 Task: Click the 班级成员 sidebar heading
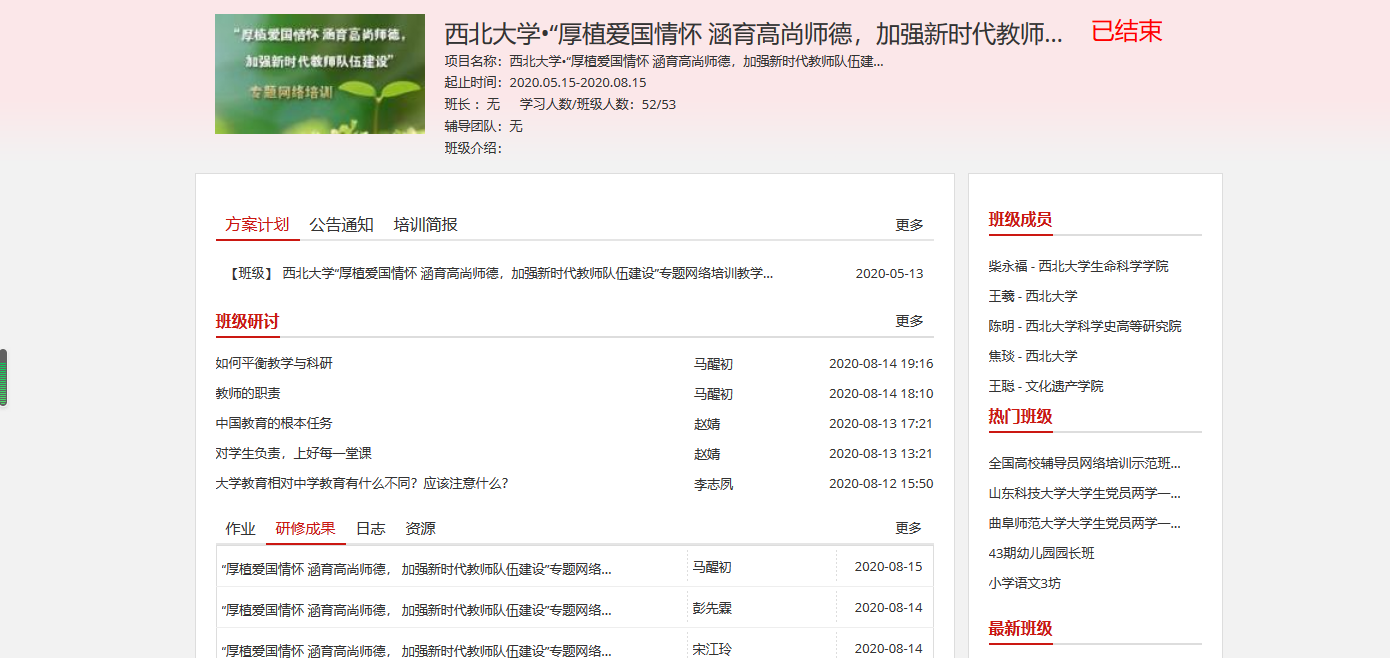(1020, 220)
